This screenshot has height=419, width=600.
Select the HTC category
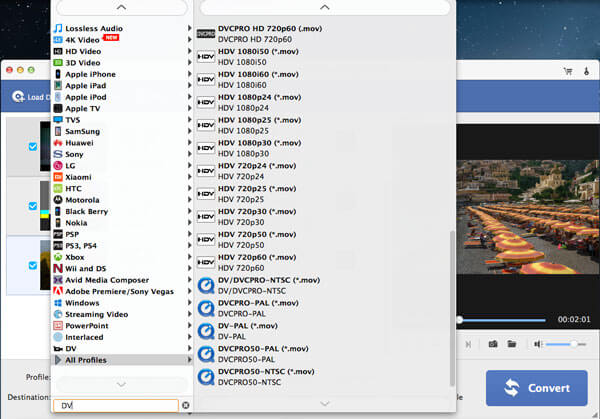click(x=122, y=188)
